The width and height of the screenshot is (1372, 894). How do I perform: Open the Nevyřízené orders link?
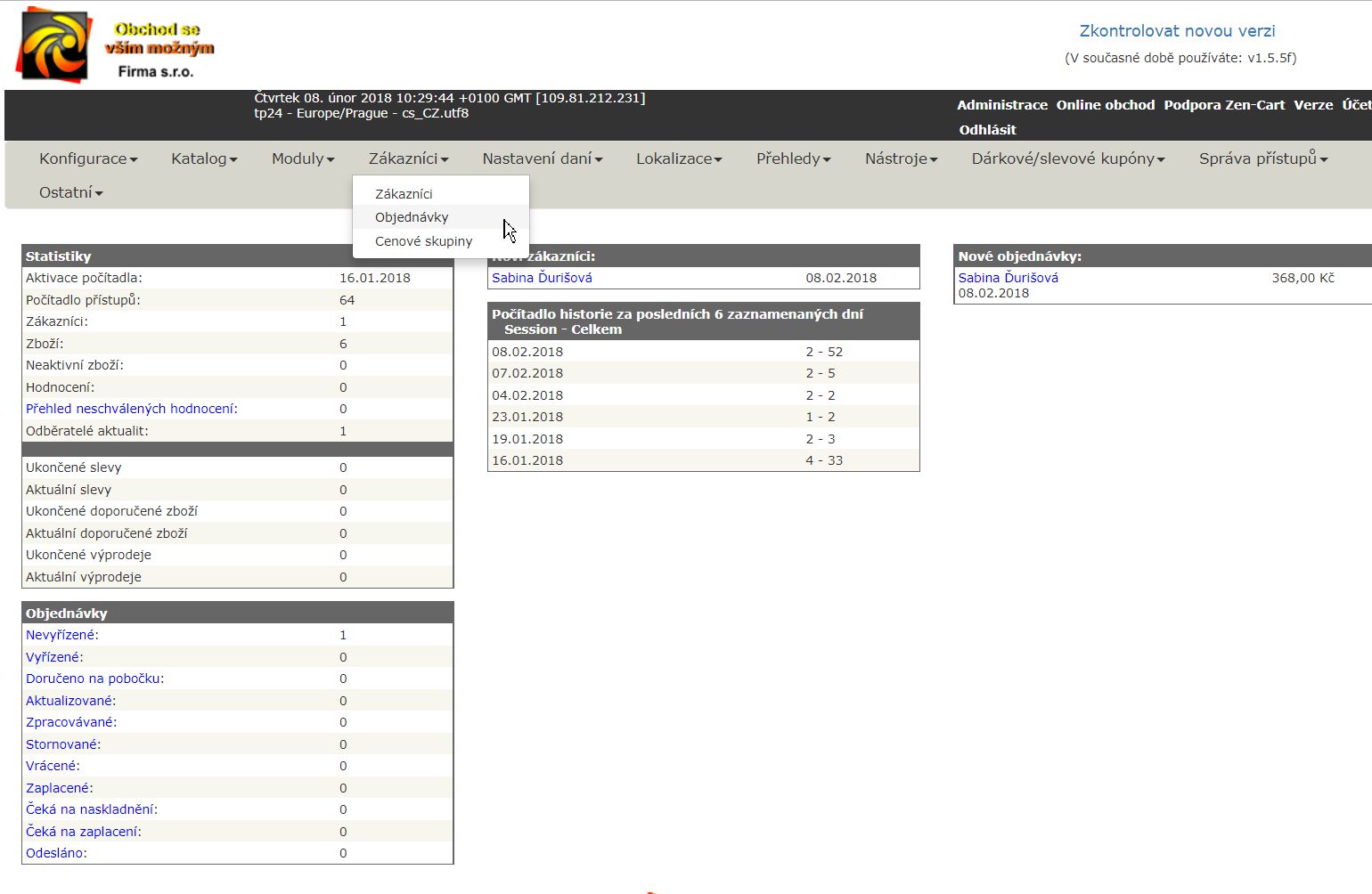61,635
